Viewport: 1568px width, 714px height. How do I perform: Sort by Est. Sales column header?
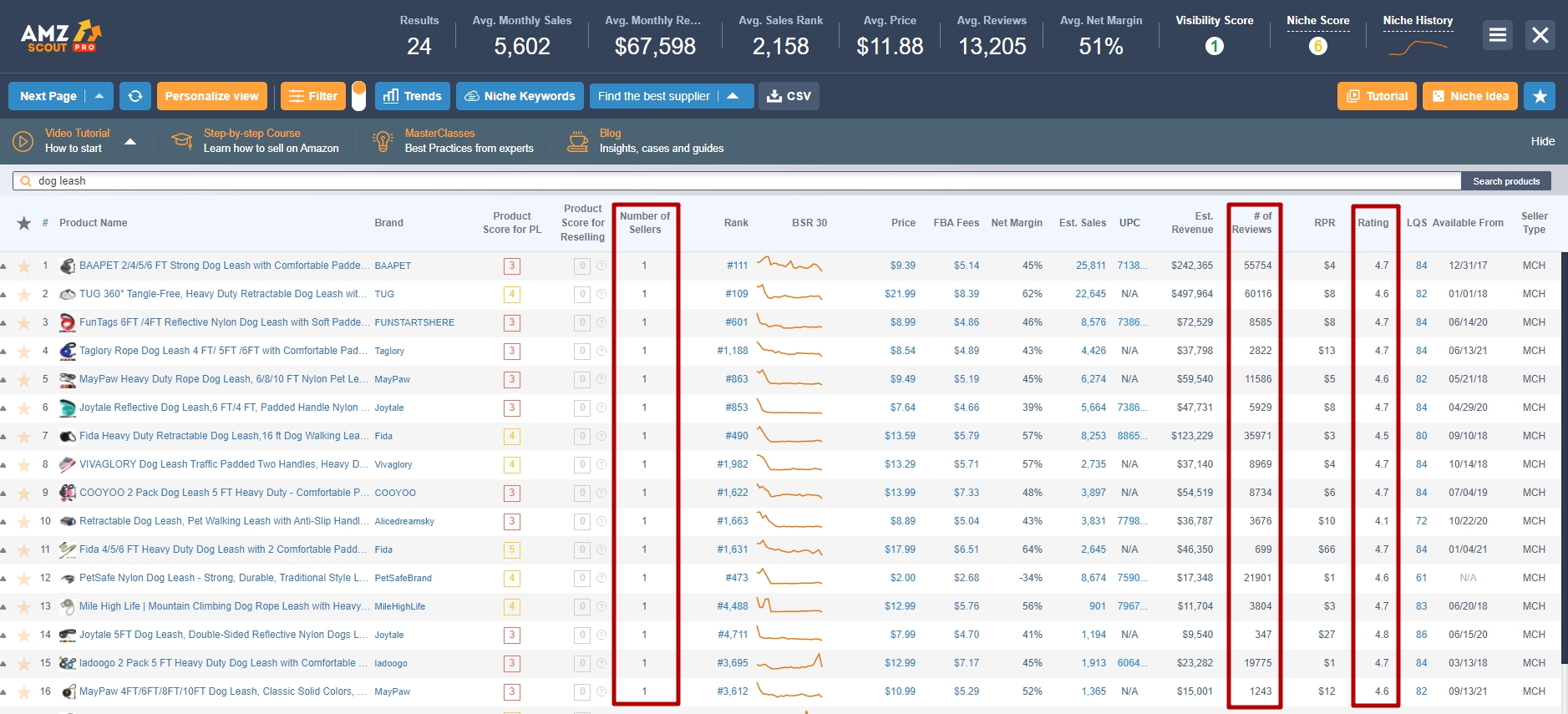tap(1083, 223)
